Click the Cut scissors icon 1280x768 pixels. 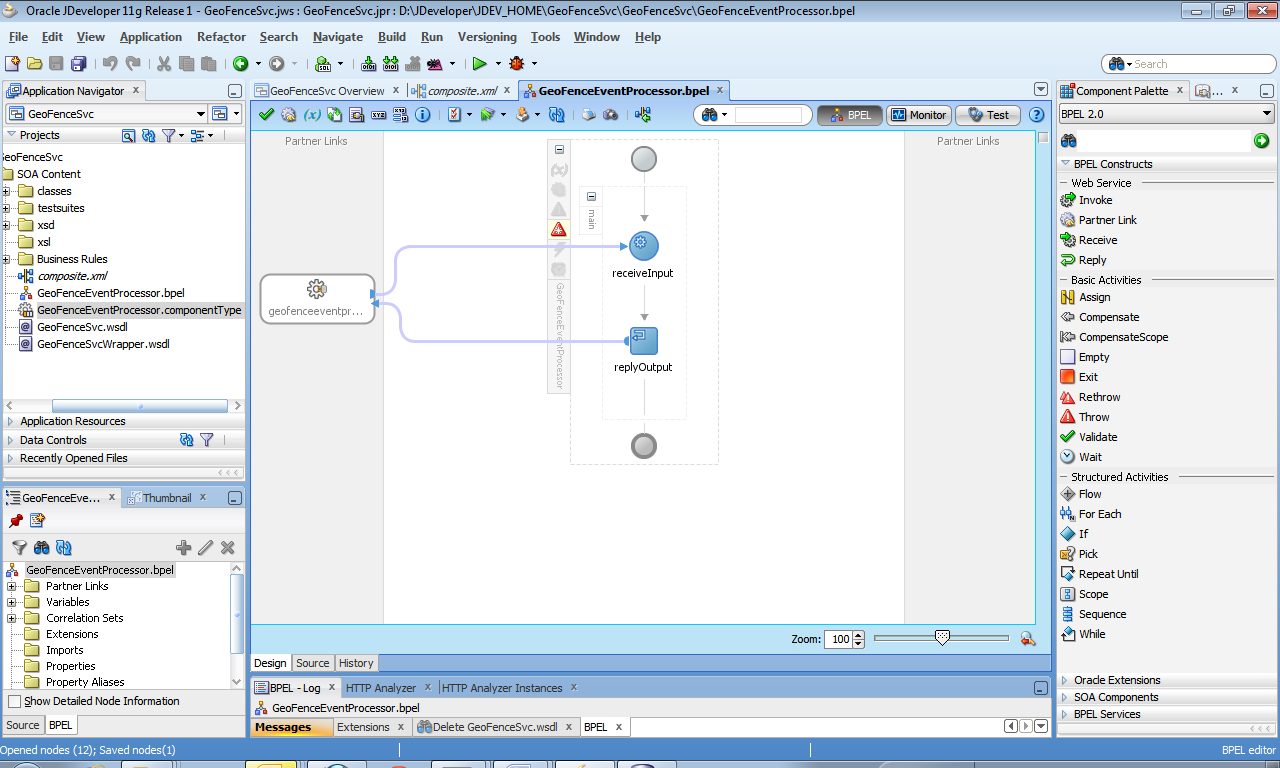click(163, 63)
